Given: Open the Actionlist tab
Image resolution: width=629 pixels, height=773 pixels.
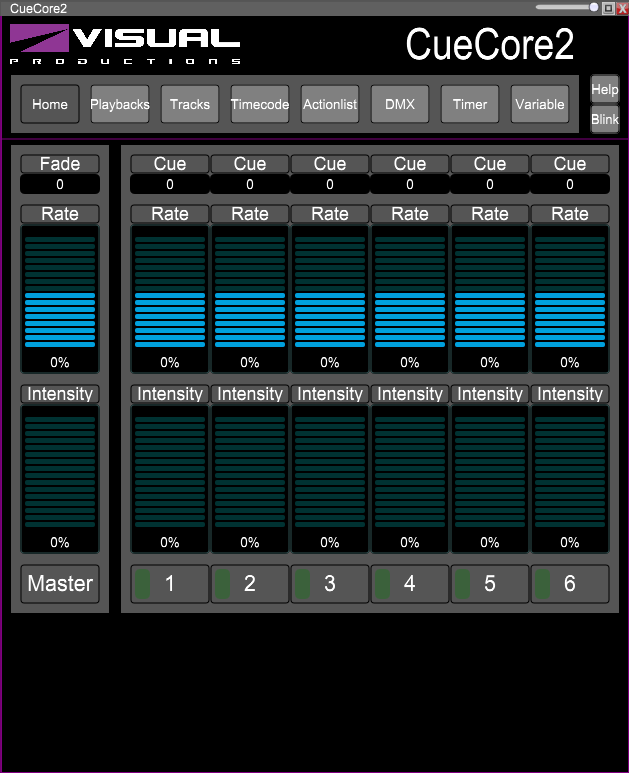Looking at the screenshot, I should pos(330,104).
